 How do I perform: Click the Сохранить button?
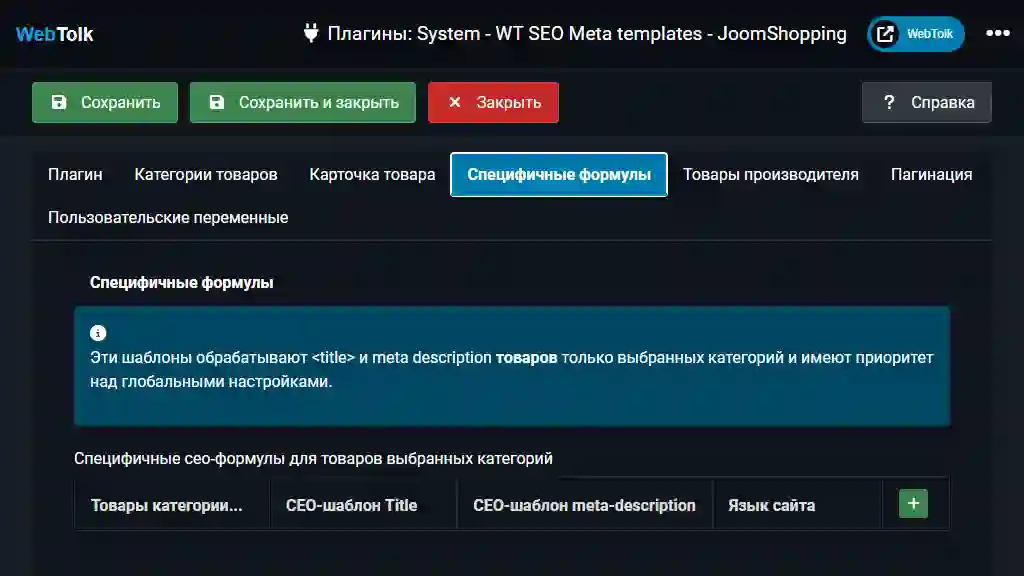coord(105,103)
